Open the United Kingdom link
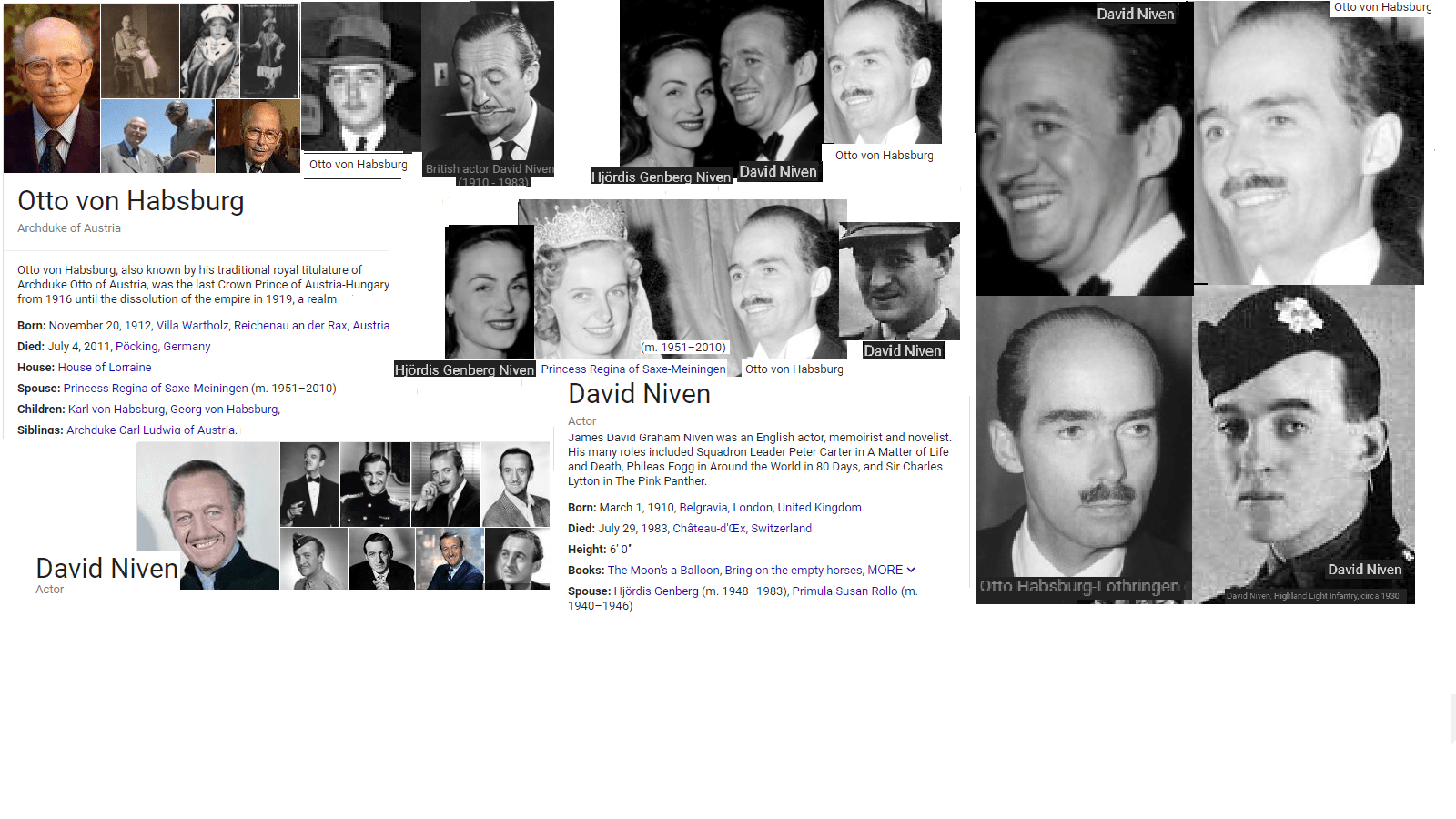The image size is (1456, 819). (819, 508)
